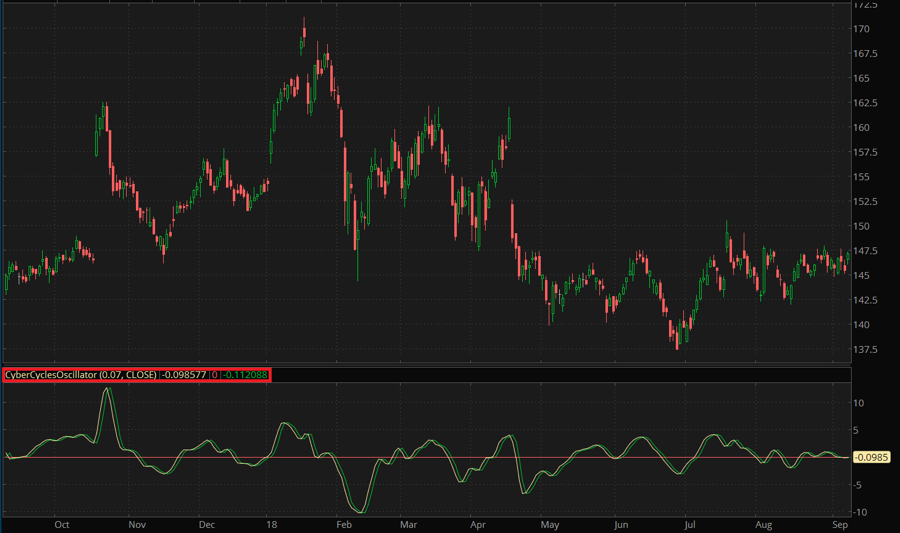
Task: Pick the Jul marker on the time axis
Action: coord(689,523)
